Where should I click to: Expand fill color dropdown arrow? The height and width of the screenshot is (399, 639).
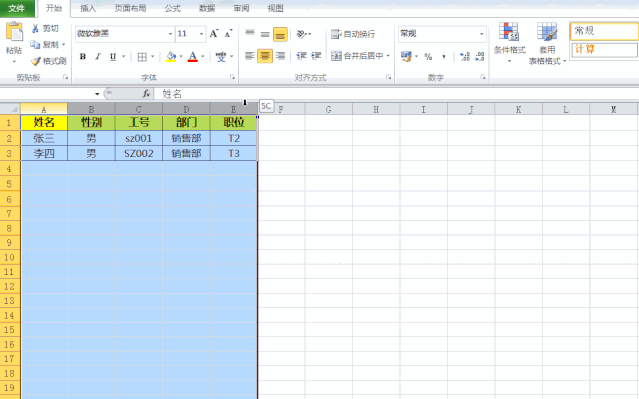[x=181, y=57]
